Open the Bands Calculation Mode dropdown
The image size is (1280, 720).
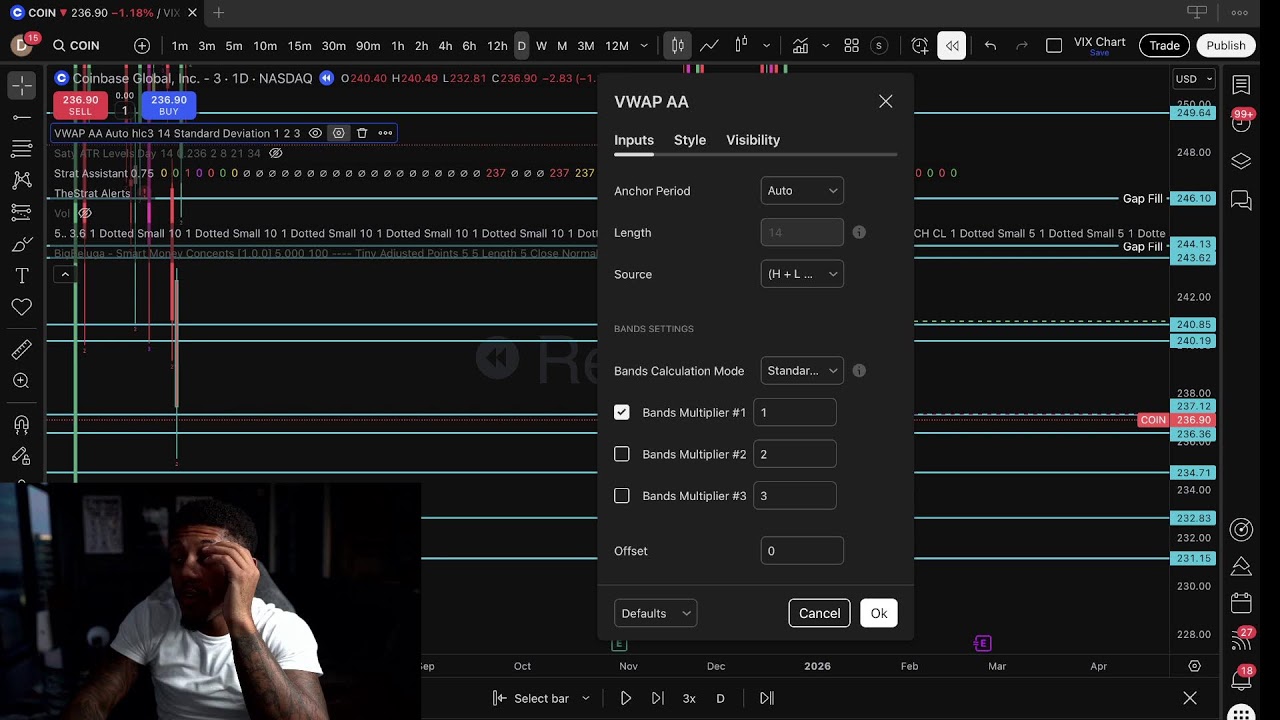[802, 371]
